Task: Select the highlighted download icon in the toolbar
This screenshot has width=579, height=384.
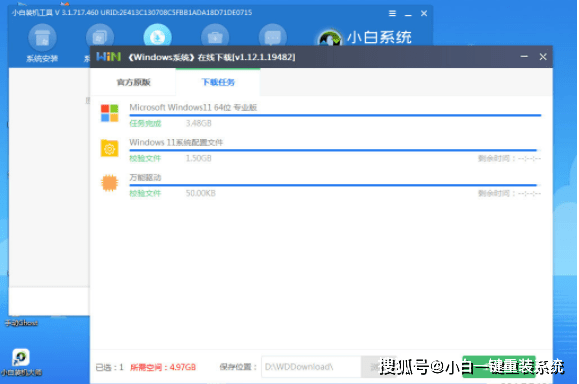Action: click(x=158, y=36)
